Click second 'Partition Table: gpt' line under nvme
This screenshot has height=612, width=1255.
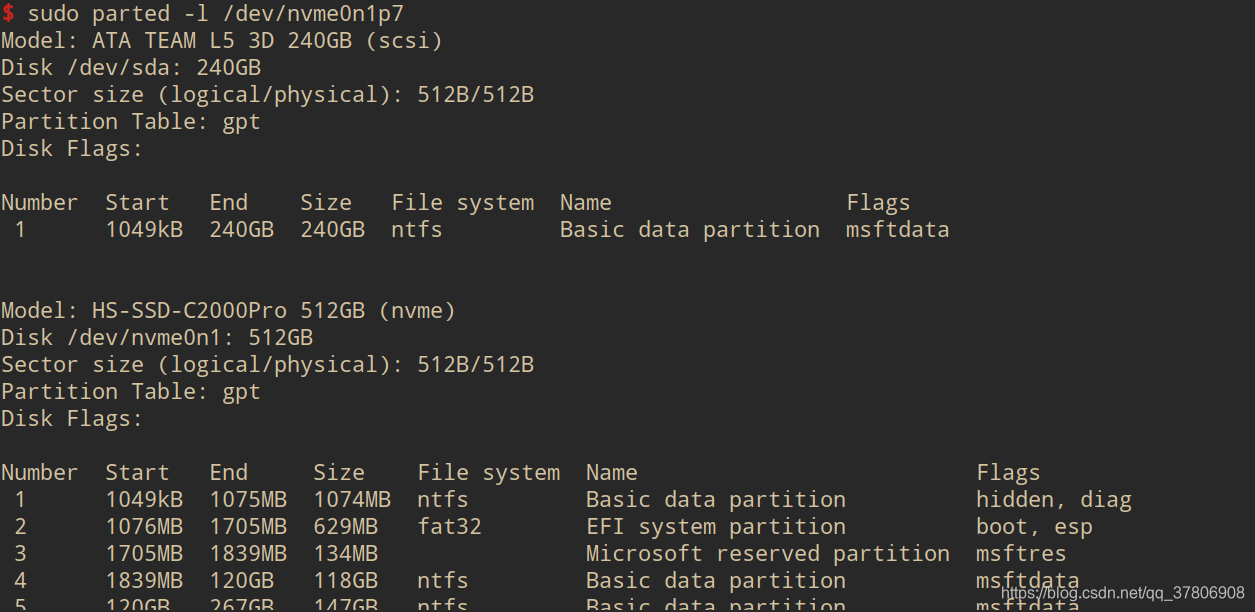pyautogui.click(x=131, y=392)
